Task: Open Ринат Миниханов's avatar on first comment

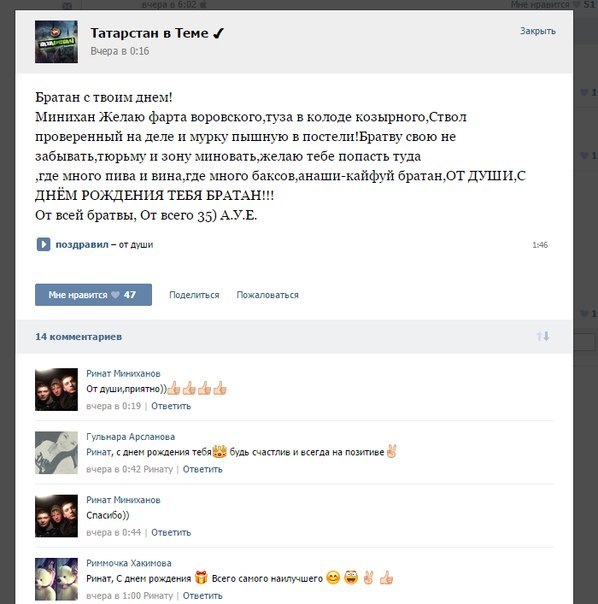Action: (56, 389)
